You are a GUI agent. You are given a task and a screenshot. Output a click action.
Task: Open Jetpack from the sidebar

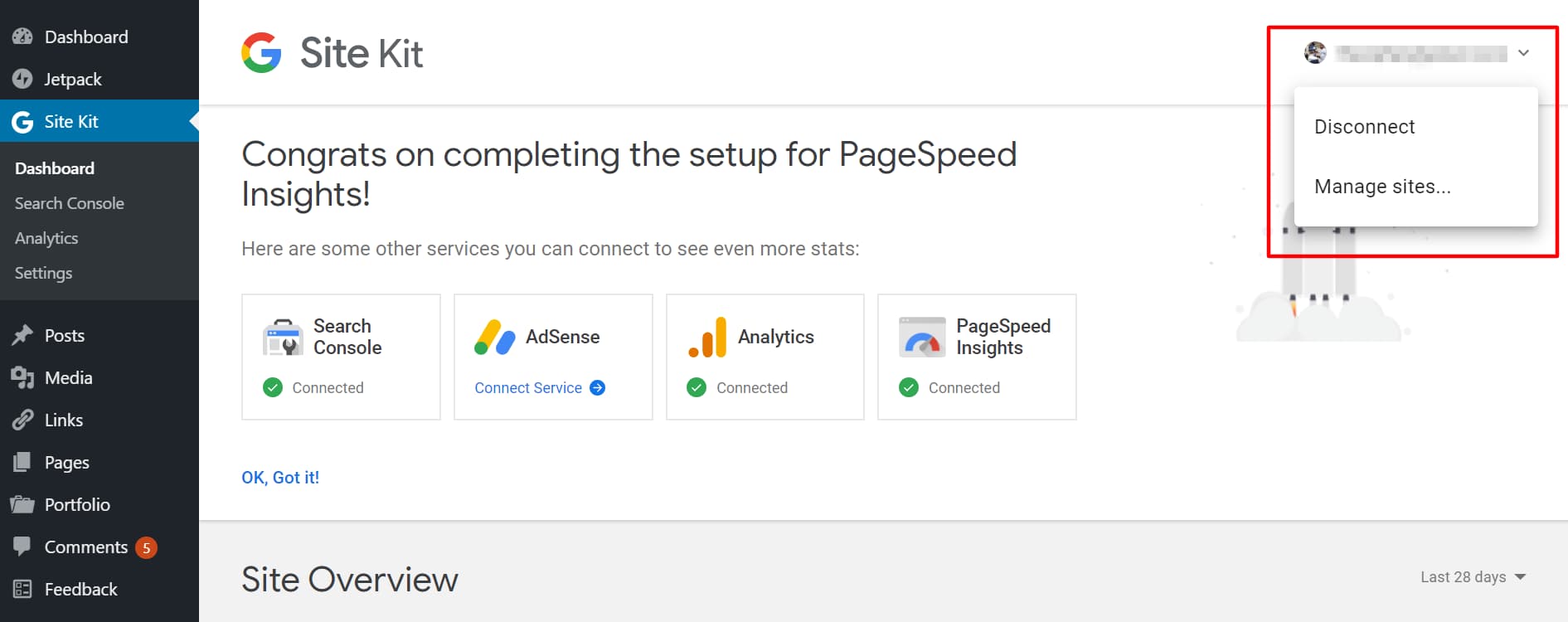[73, 79]
